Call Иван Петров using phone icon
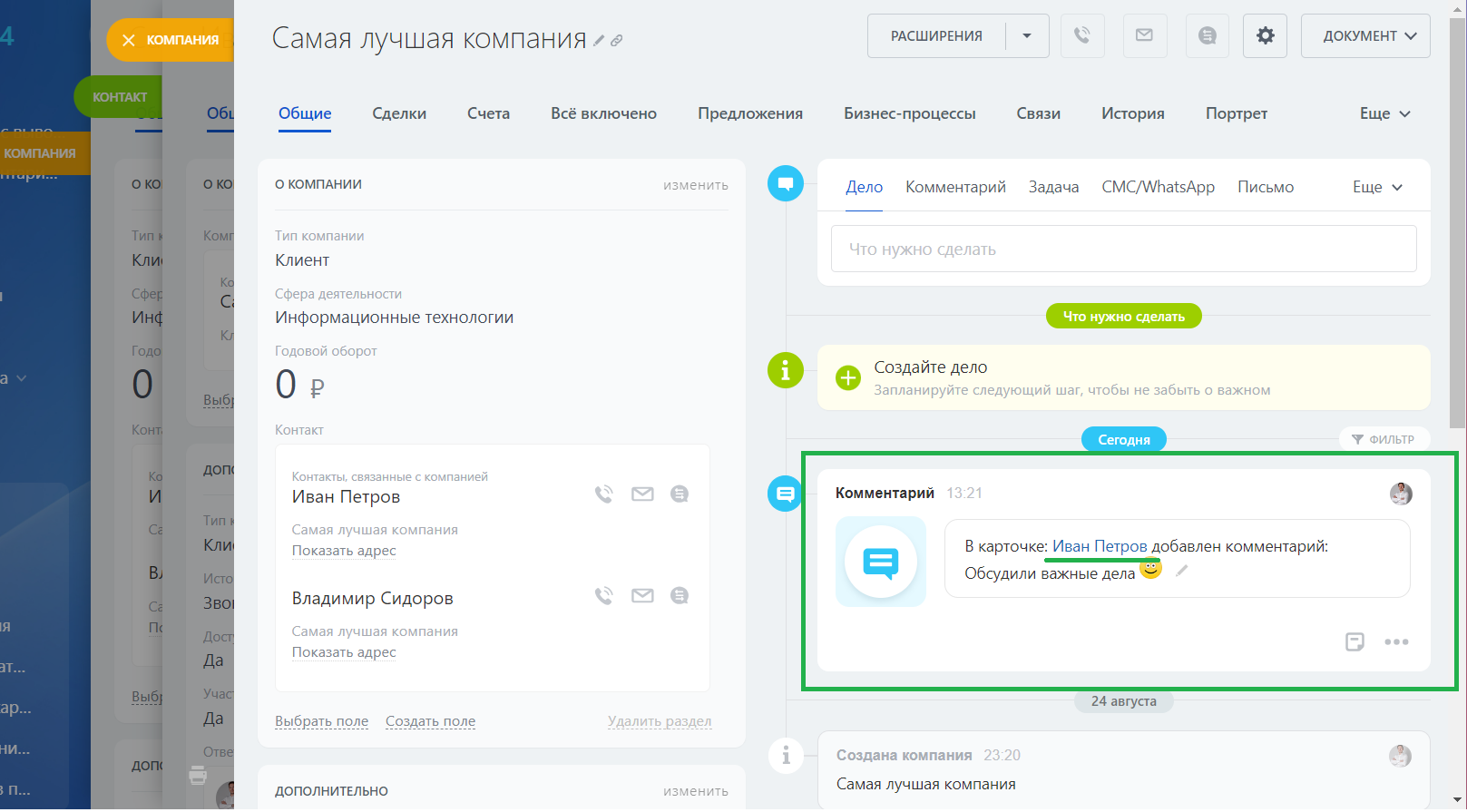The image size is (1467, 812). tap(603, 494)
